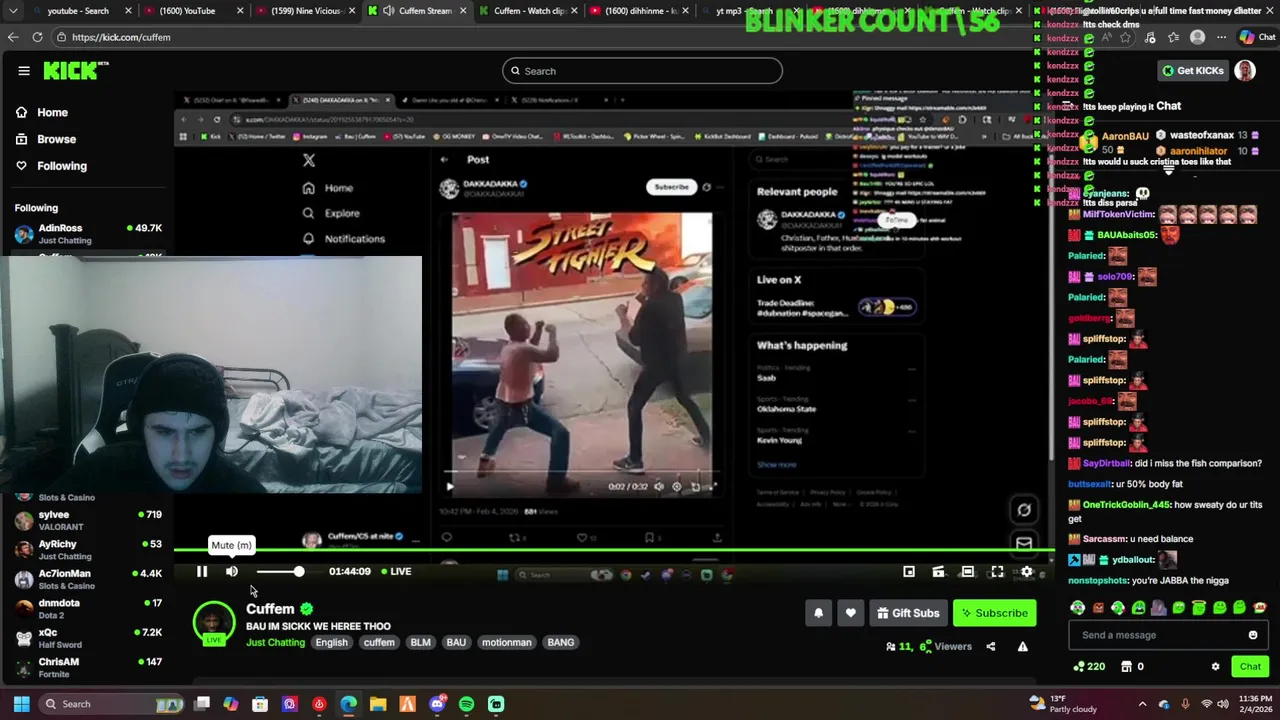Open Home in Kick sidebar
Viewport: 1280px width, 720px height.
[42, 113]
